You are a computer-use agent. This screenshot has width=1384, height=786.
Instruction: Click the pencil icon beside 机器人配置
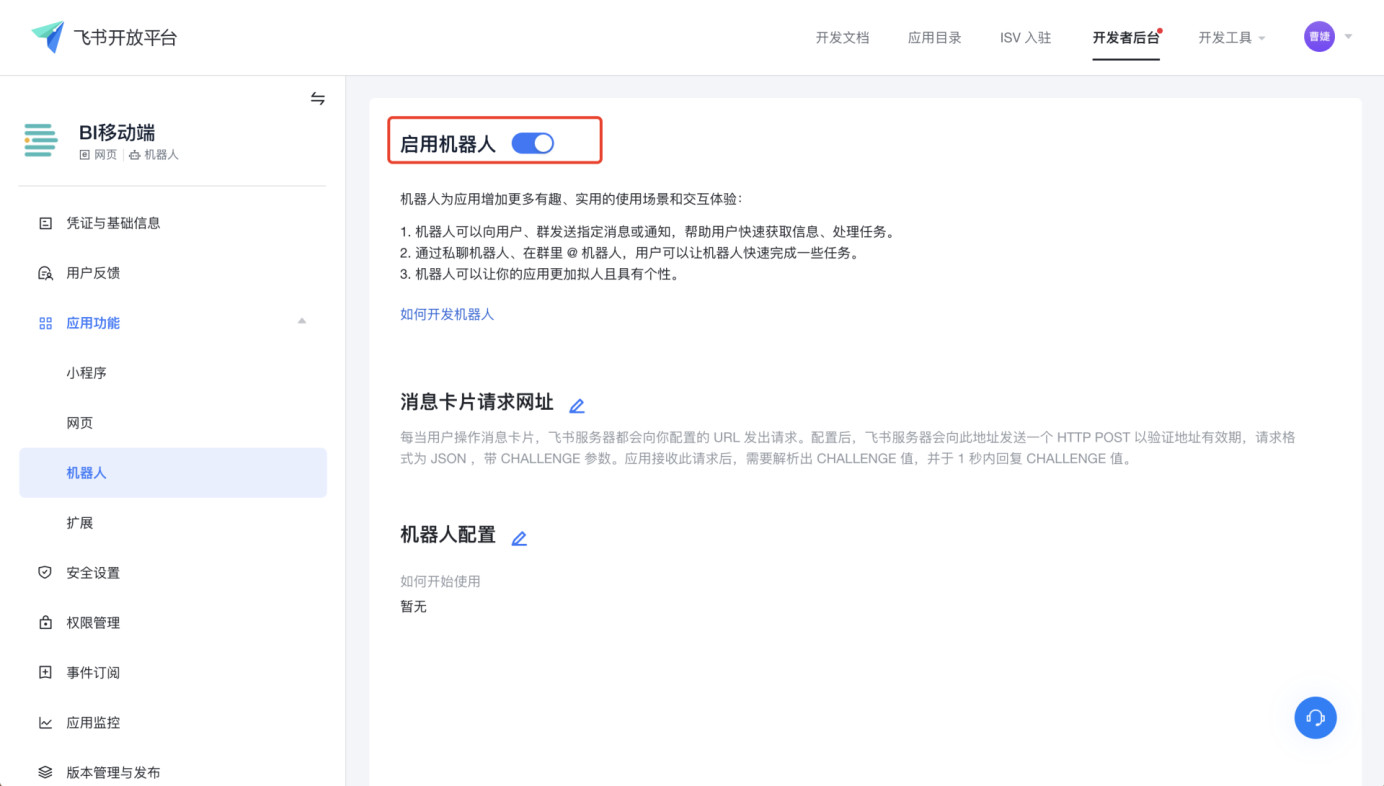click(x=519, y=538)
